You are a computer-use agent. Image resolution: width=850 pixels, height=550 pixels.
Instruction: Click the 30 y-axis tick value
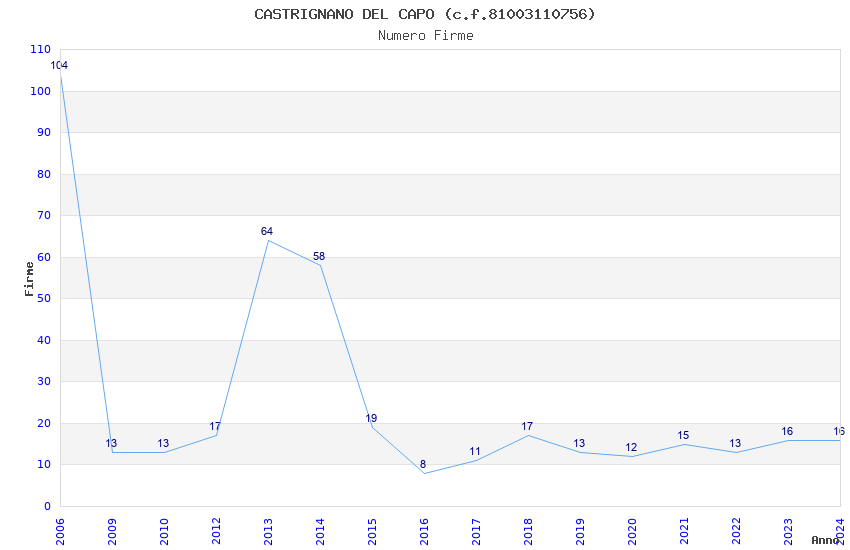point(44,381)
